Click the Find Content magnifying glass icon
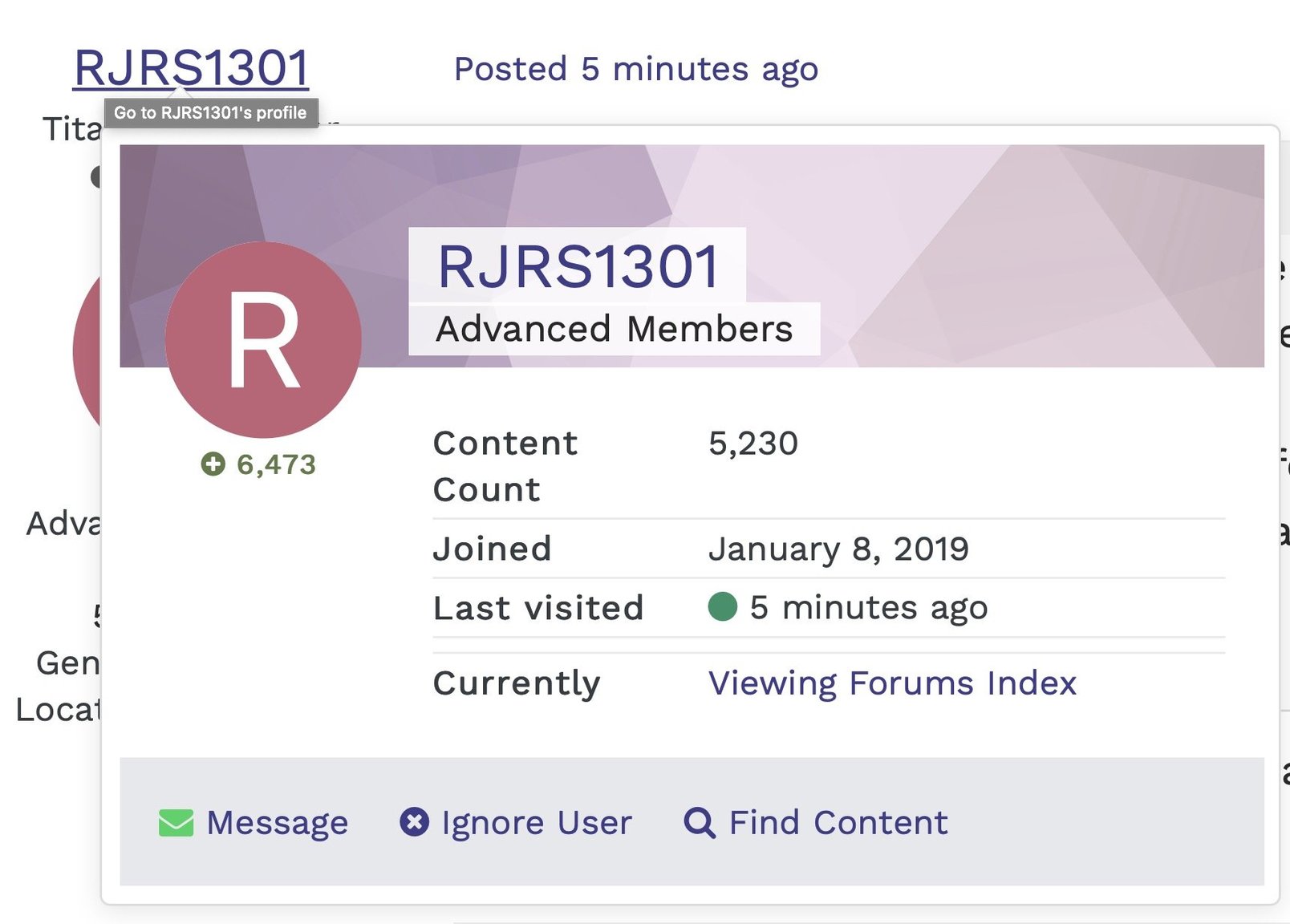1290x924 pixels. click(x=699, y=823)
